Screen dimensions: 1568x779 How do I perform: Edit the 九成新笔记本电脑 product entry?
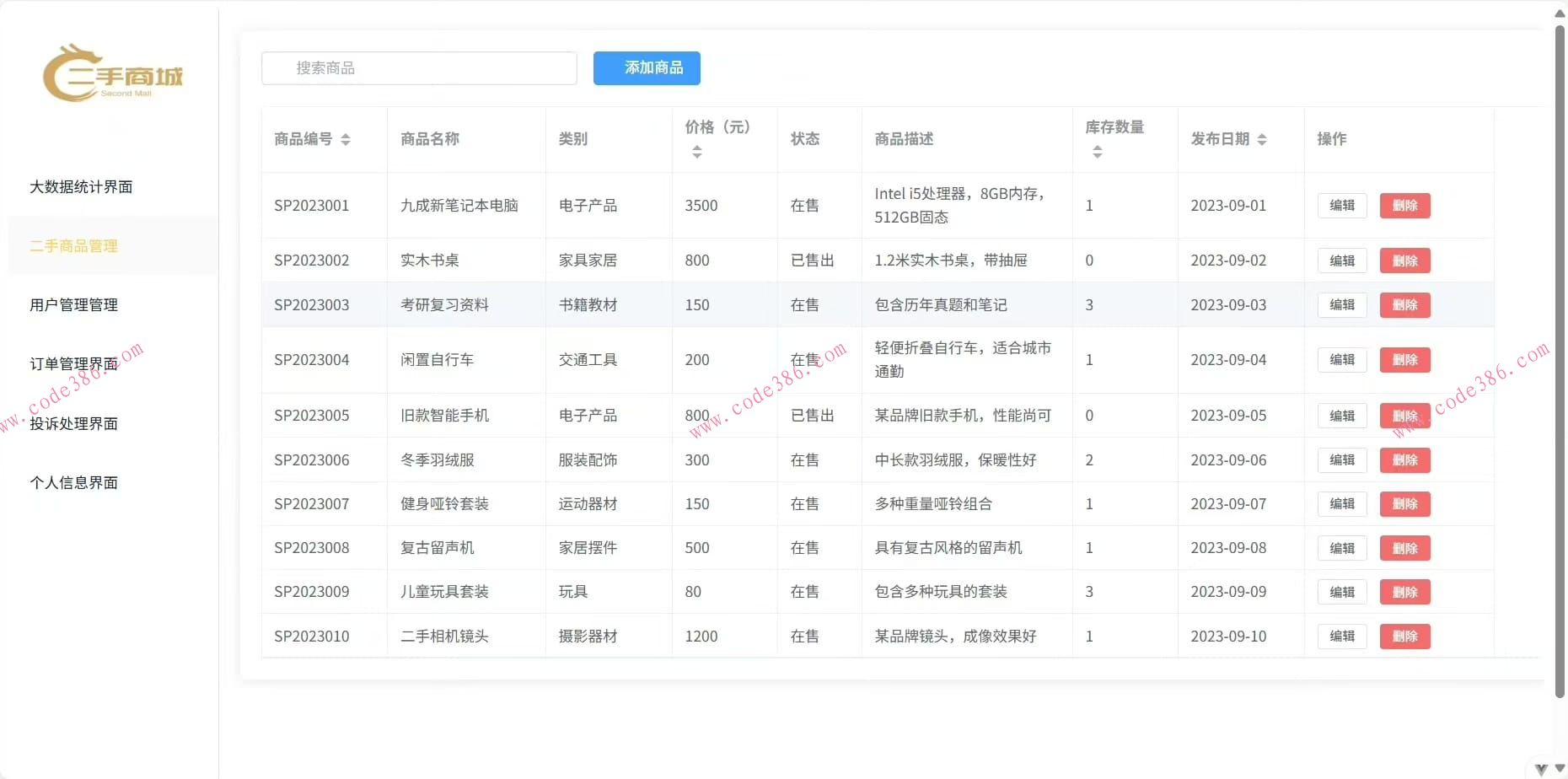point(1341,205)
